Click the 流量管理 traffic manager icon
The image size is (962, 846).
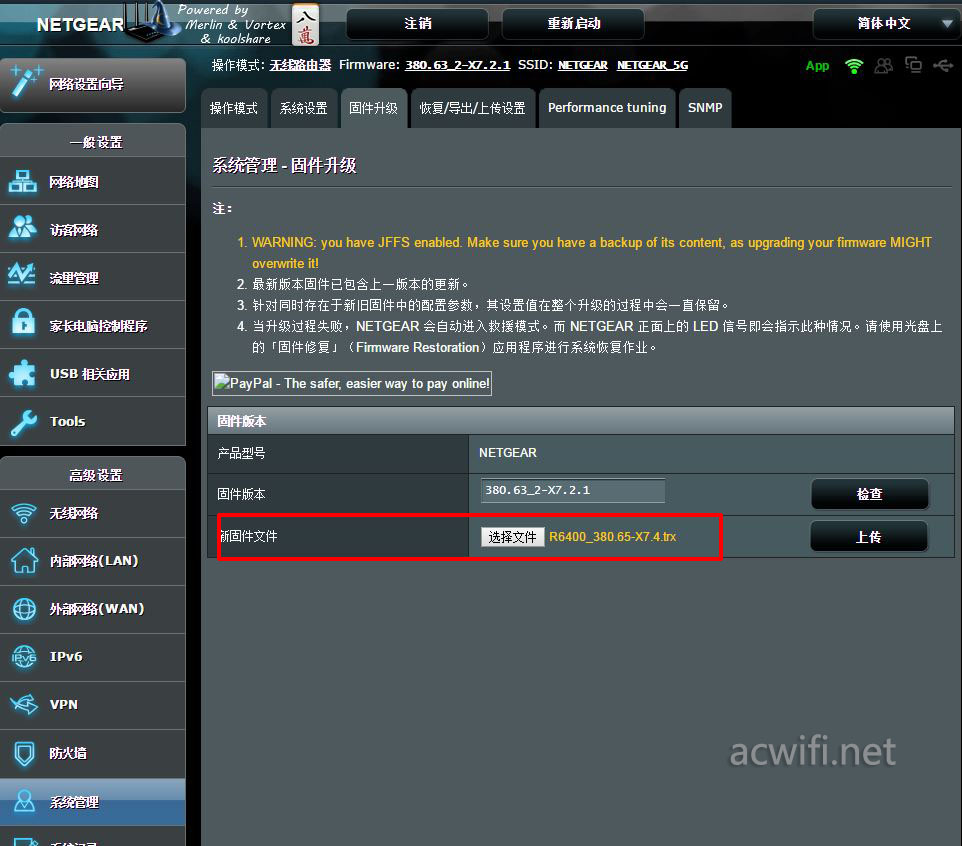pos(22,275)
